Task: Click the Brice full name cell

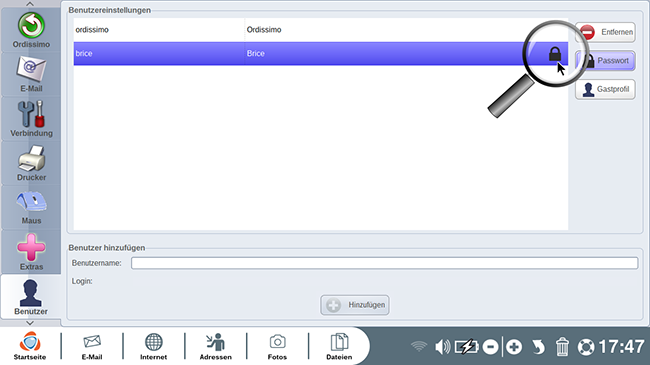Action: point(255,54)
